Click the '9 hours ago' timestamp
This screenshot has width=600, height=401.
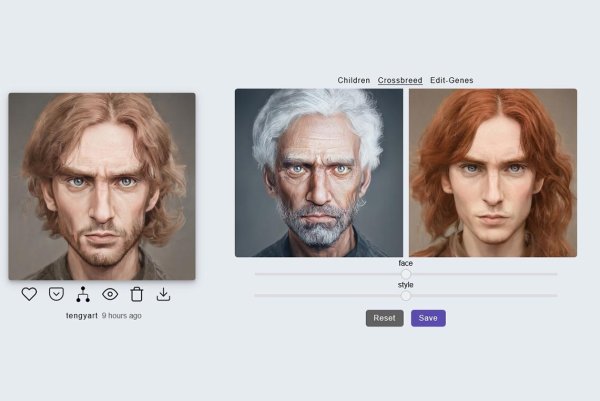[x=121, y=316]
